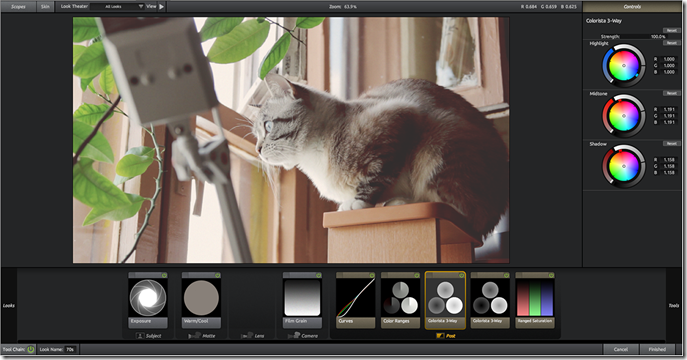Switch to the Controls tab

click(x=632, y=7)
